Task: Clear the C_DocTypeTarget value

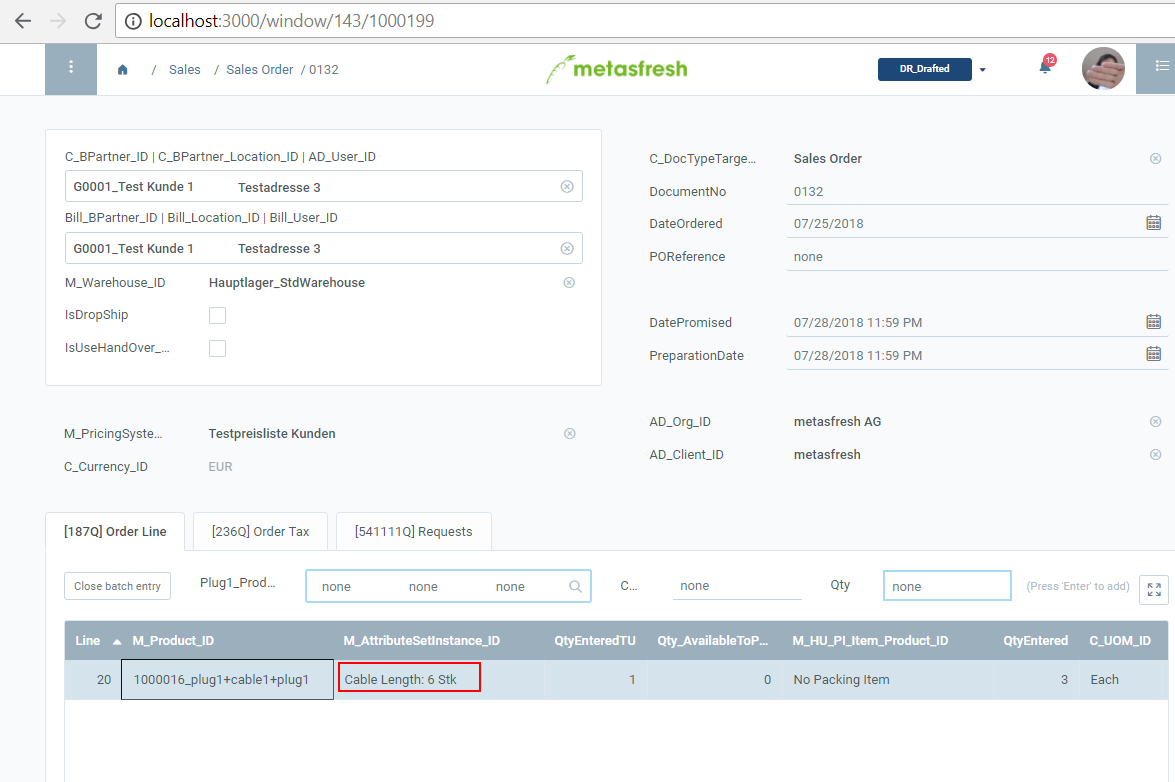Action: pos(1156,159)
